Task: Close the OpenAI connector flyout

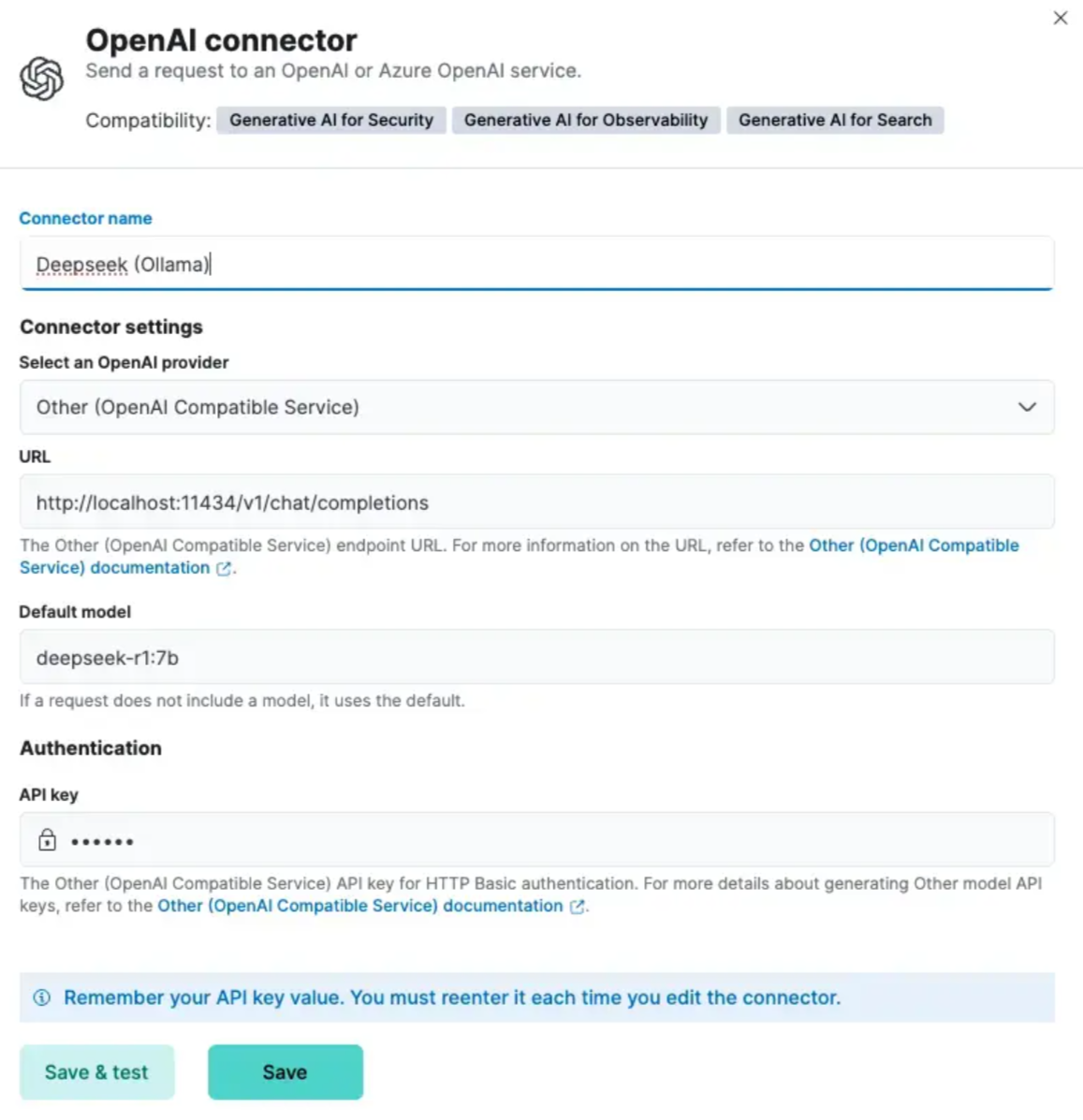Action: 1060,18
